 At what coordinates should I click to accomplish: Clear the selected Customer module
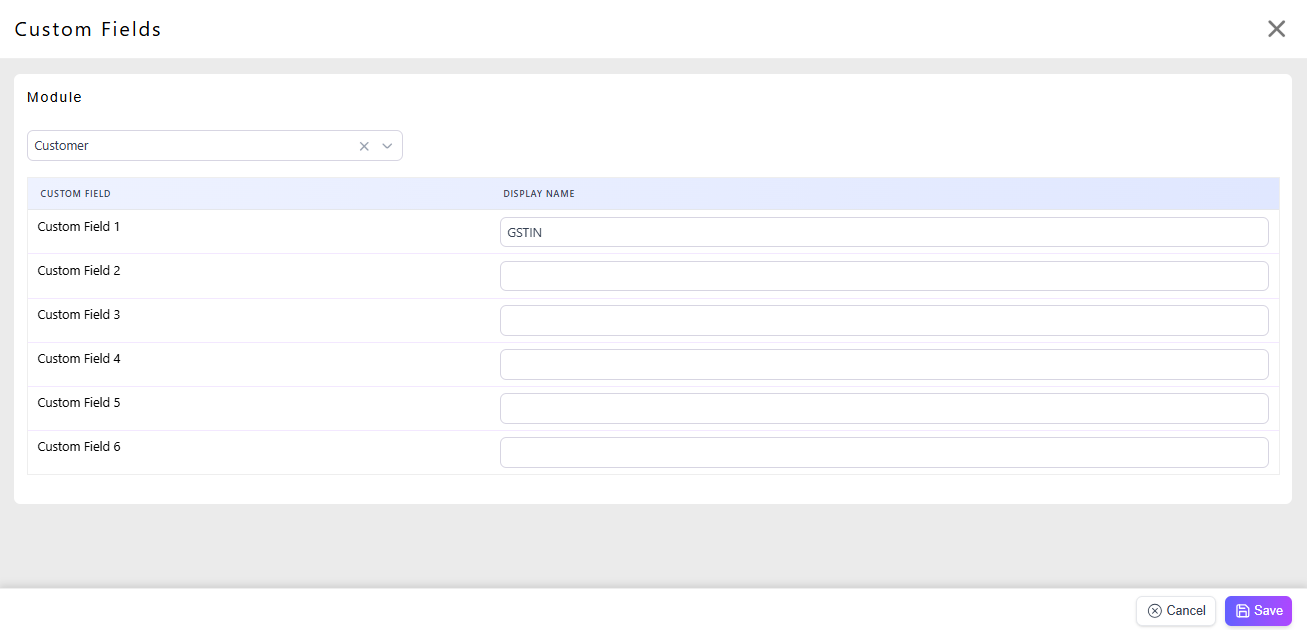(364, 146)
